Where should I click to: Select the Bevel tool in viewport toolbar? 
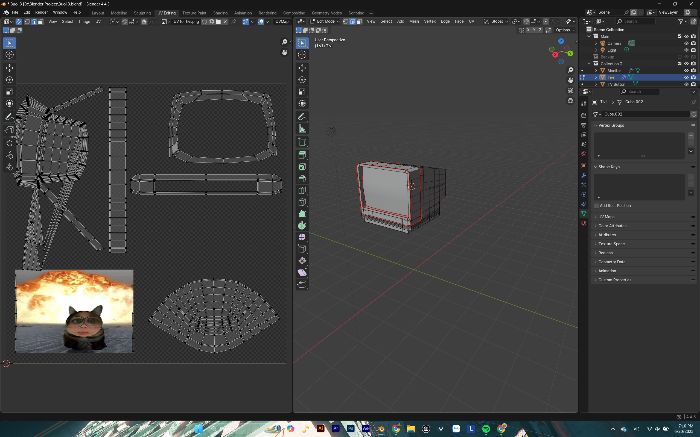(302, 179)
